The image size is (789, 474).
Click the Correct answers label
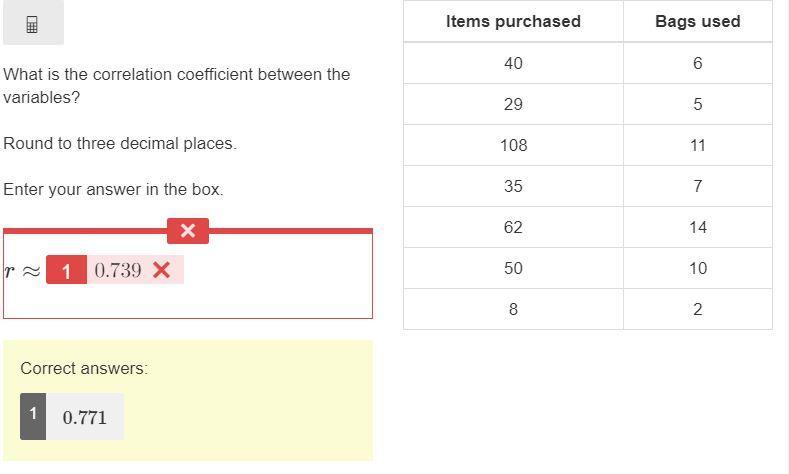click(x=84, y=368)
